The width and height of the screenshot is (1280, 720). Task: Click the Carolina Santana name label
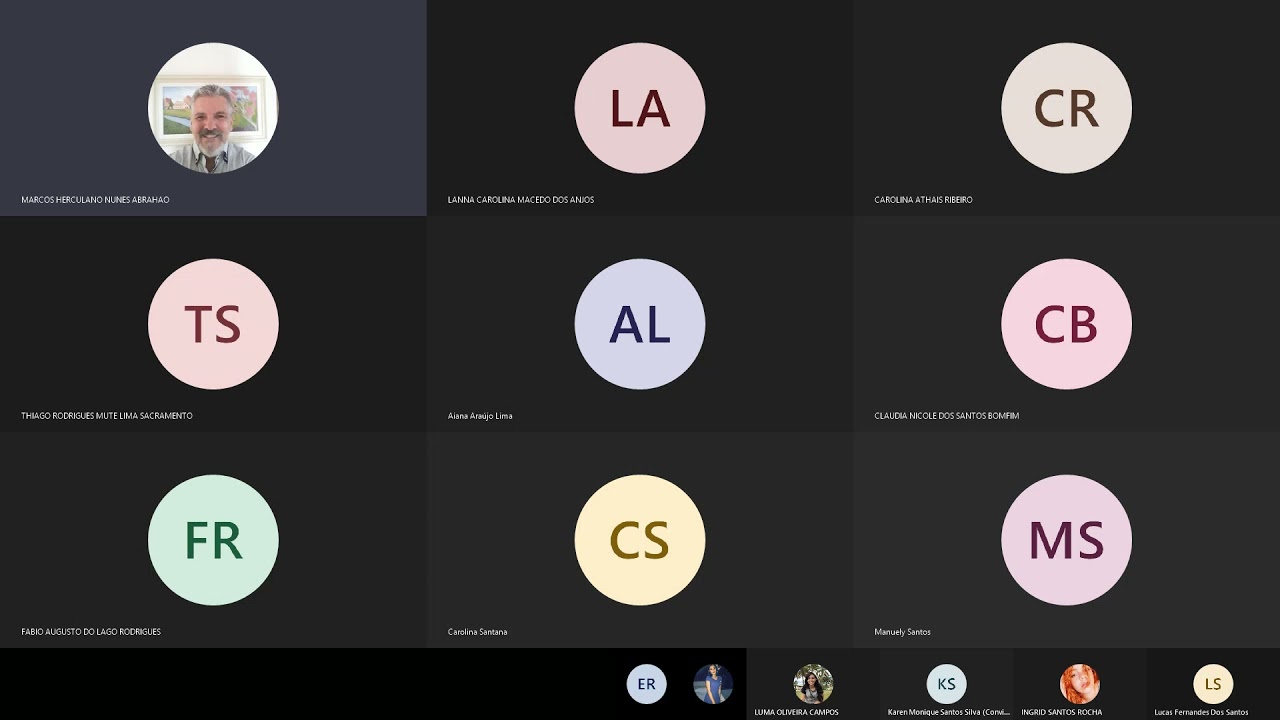477,632
